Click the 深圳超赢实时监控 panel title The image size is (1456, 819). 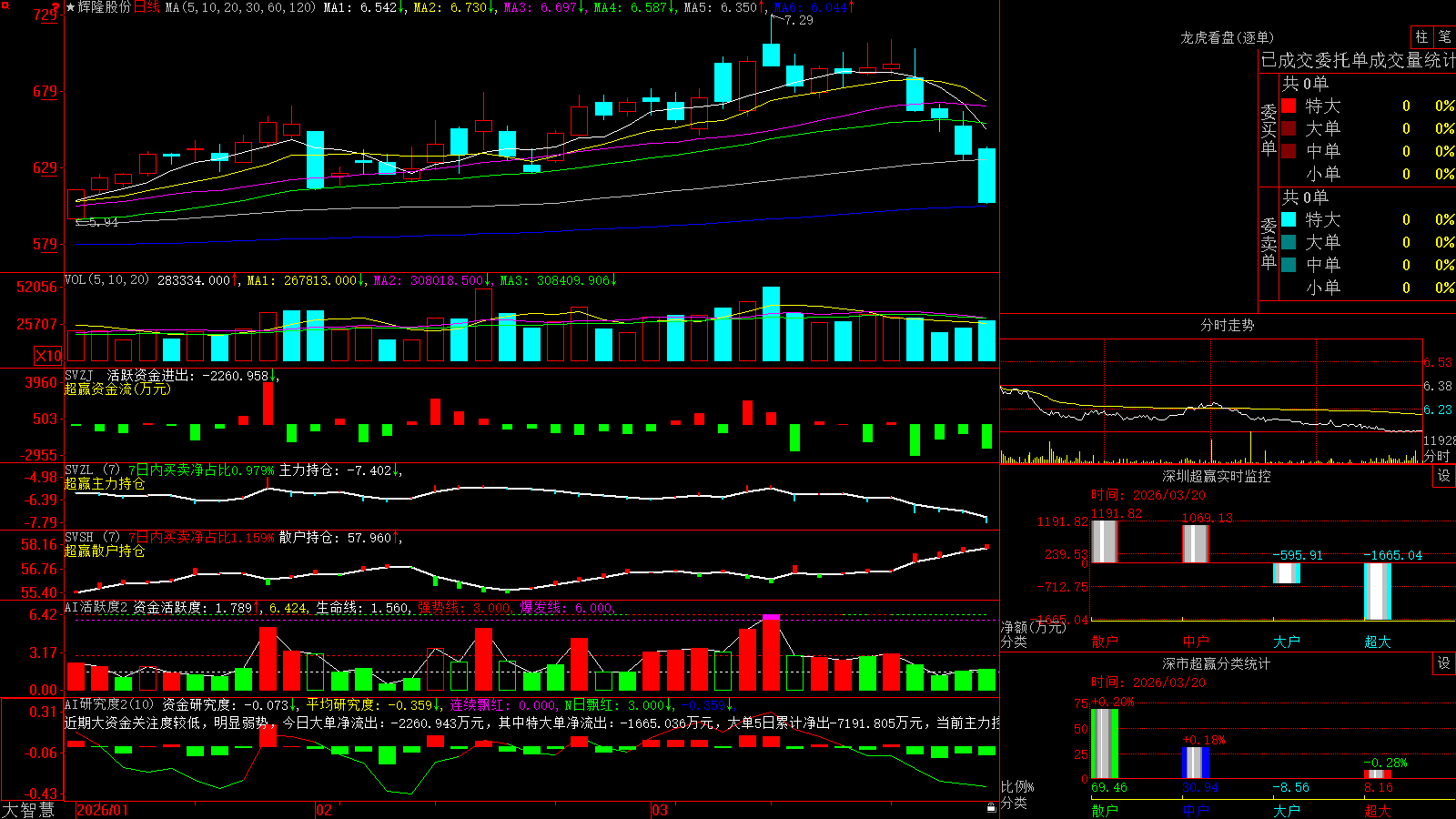tap(1217, 476)
